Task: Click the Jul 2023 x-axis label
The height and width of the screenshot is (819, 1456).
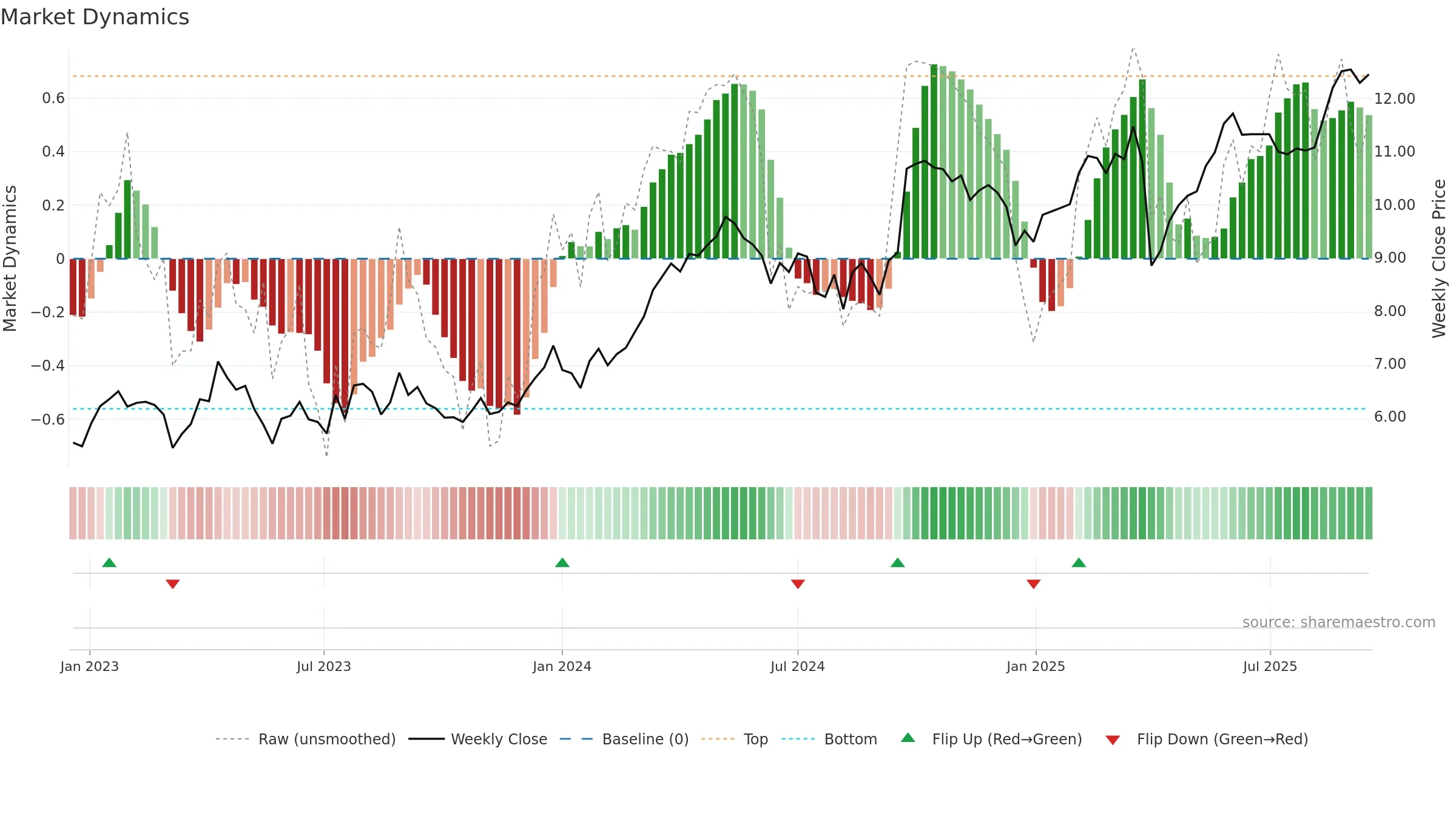Action: pos(324,667)
